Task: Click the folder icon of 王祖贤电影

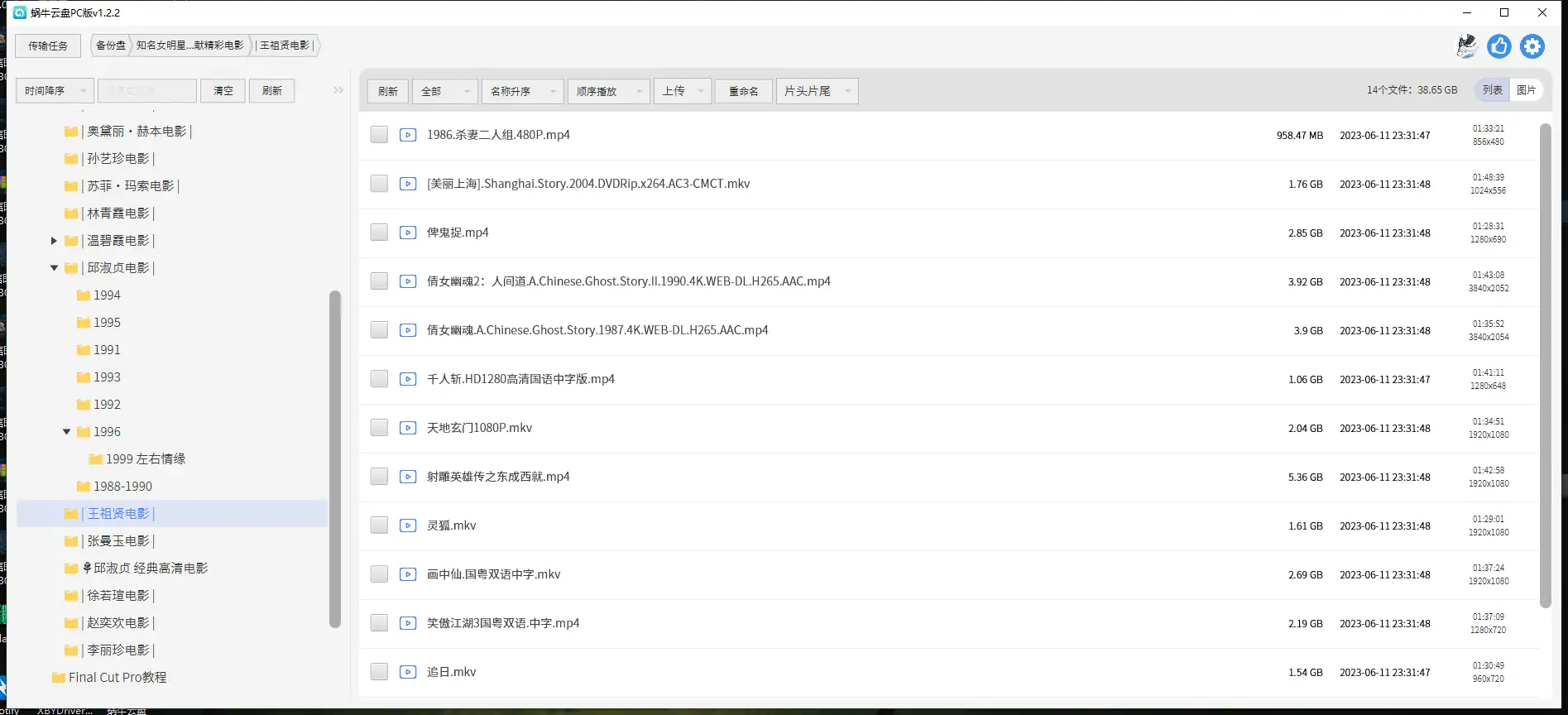Action: point(71,514)
